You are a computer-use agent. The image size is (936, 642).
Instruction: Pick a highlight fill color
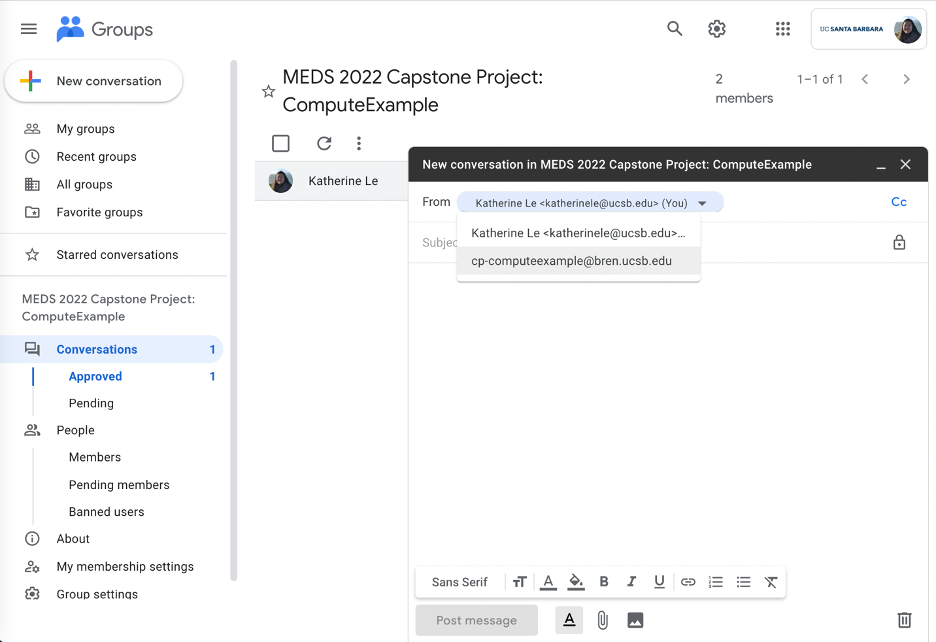(575, 582)
